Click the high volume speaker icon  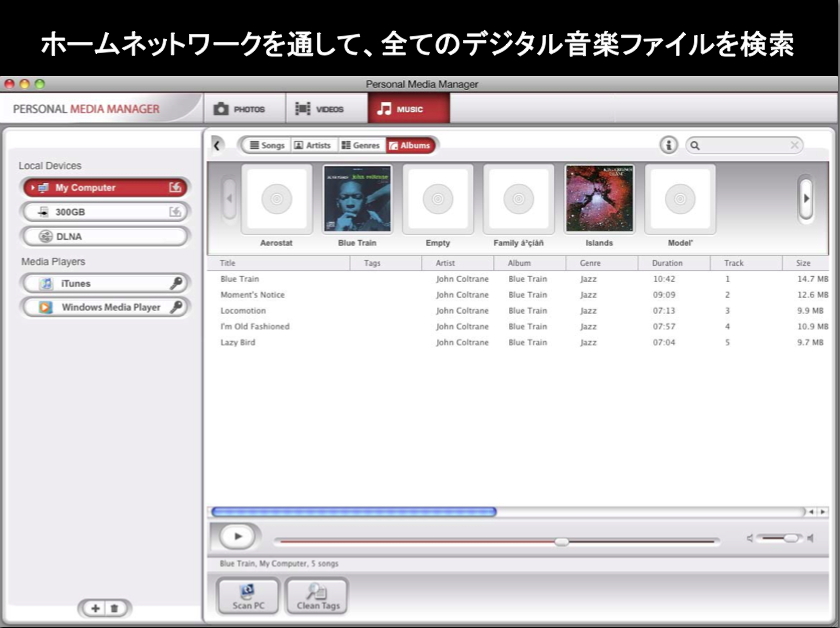tap(811, 538)
